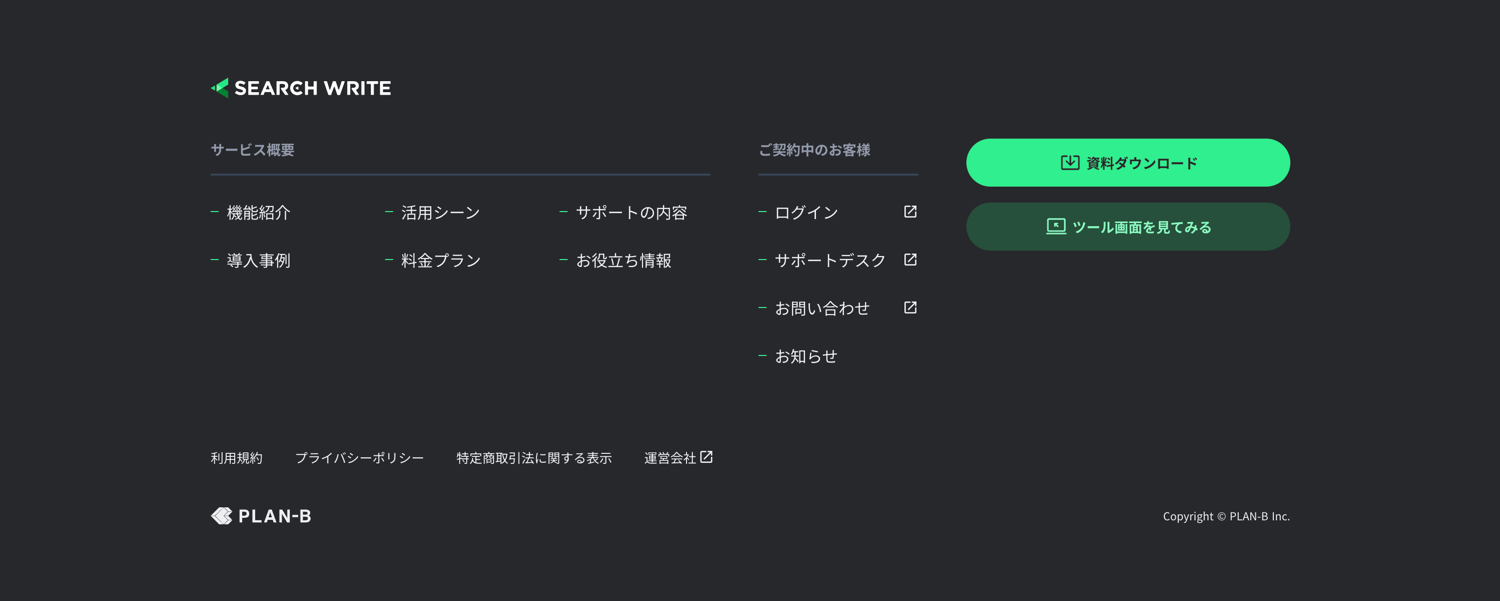Click the external link icon beside サポートデスク
The image size is (1500, 601).
click(x=910, y=260)
